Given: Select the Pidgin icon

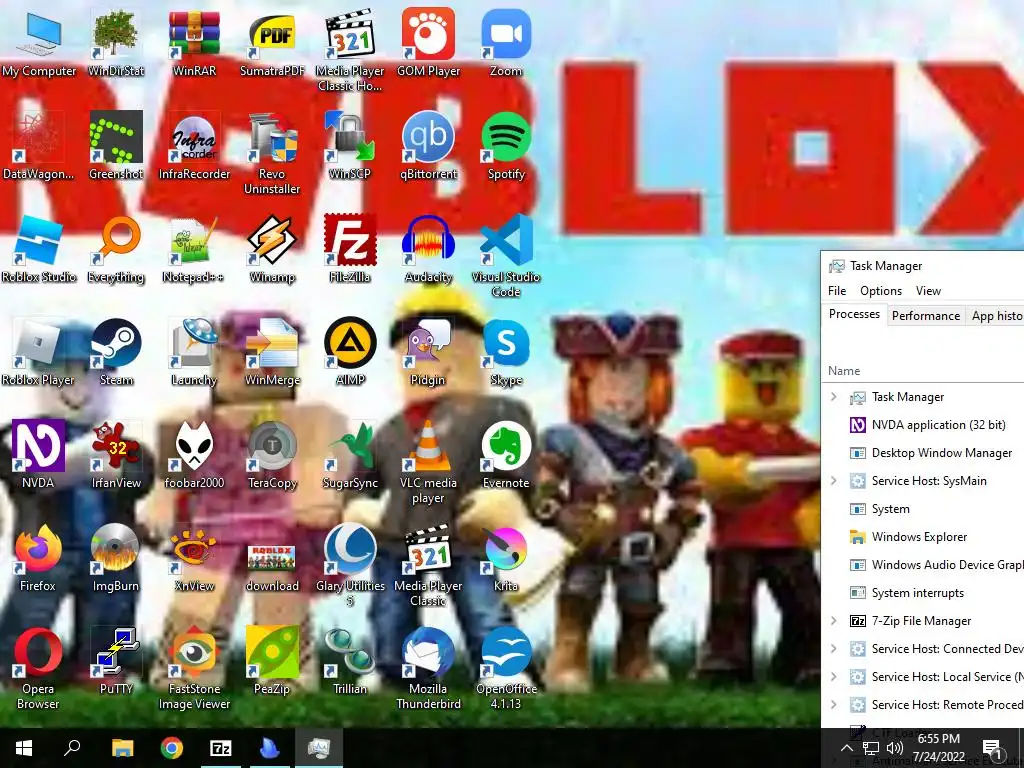Looking at the screenshot, I should (x=428, y=352).
